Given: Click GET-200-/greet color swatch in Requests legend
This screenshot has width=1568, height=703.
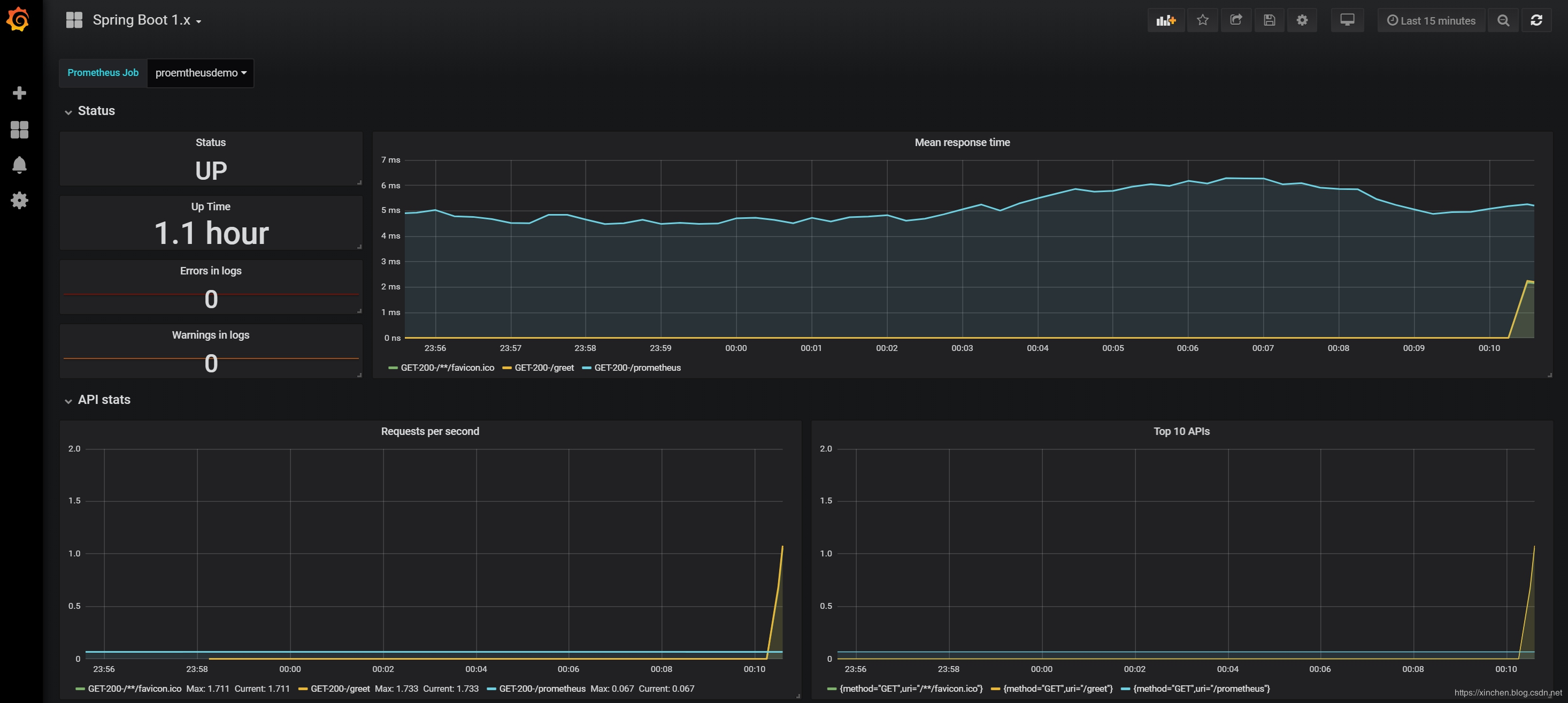Looking at the screenshot, I should click(x=303, y=689).
